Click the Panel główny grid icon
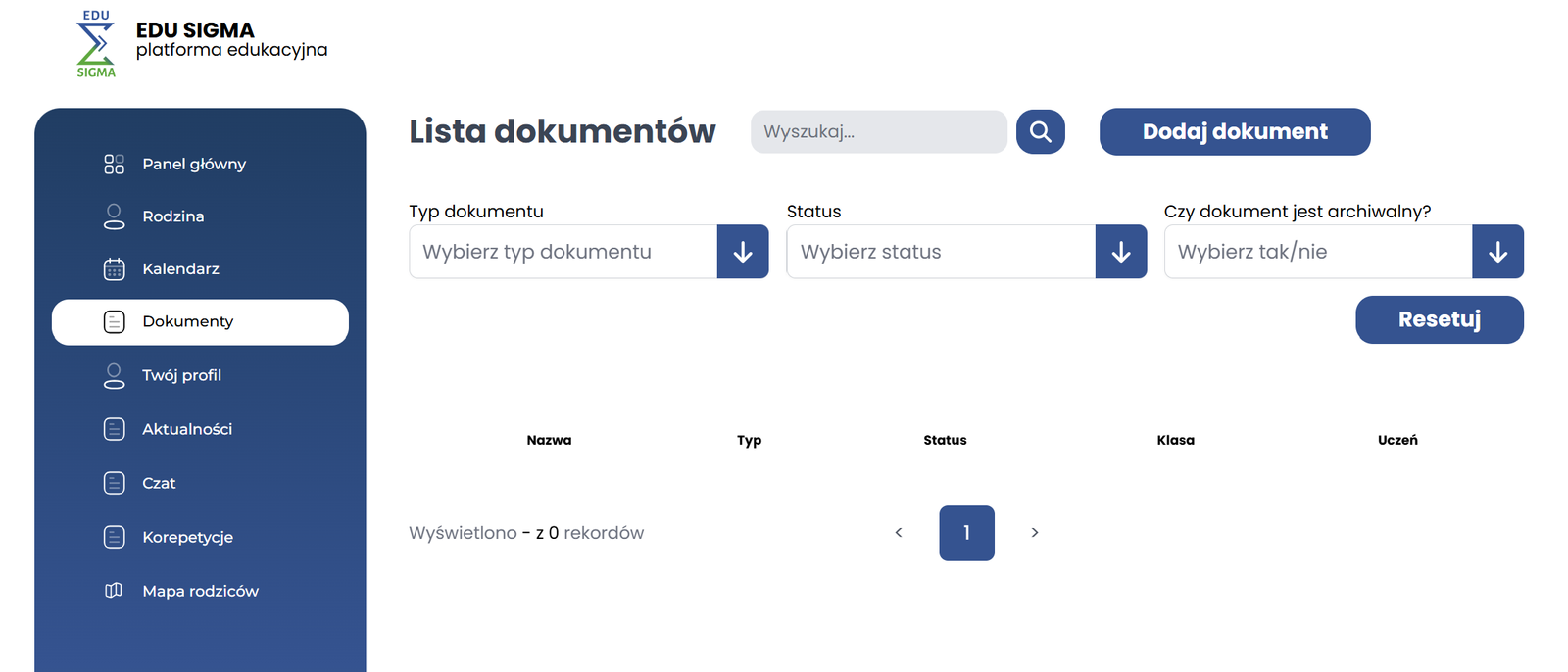Screen dimensions: 1568x672 click(x=114, y=165)
